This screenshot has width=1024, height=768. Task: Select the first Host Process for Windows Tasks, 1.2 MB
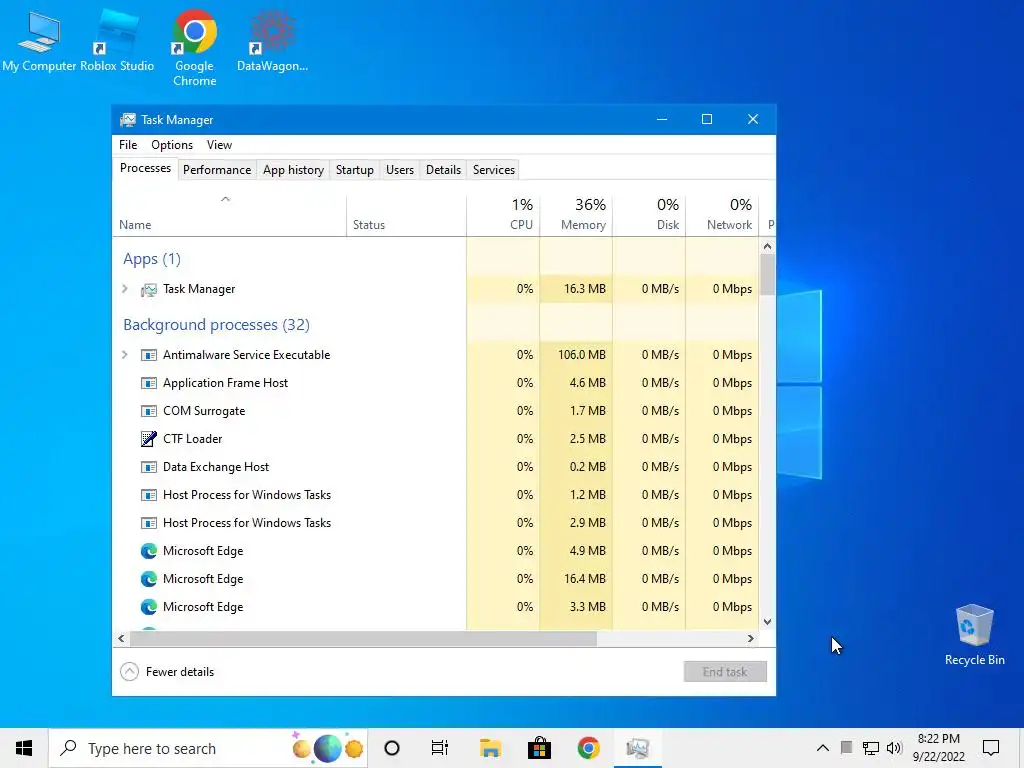pyautogui.click(x=436, y=495)
